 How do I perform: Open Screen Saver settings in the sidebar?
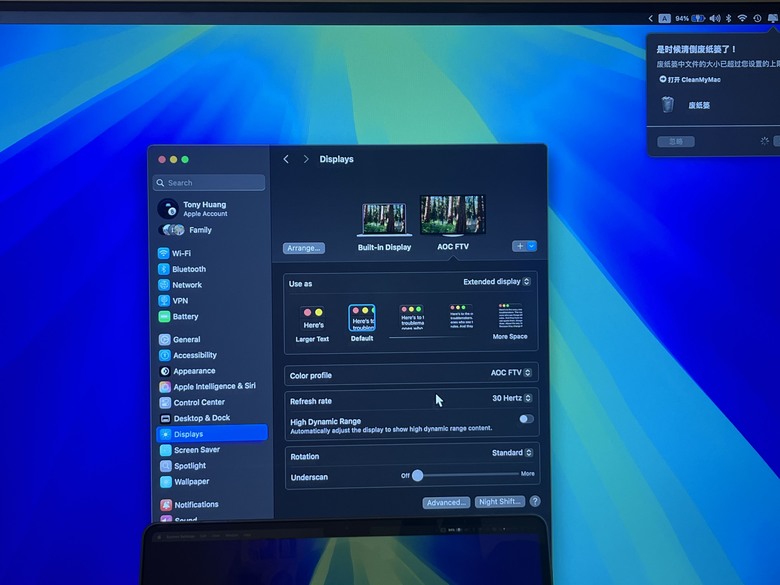pos(190,450)
